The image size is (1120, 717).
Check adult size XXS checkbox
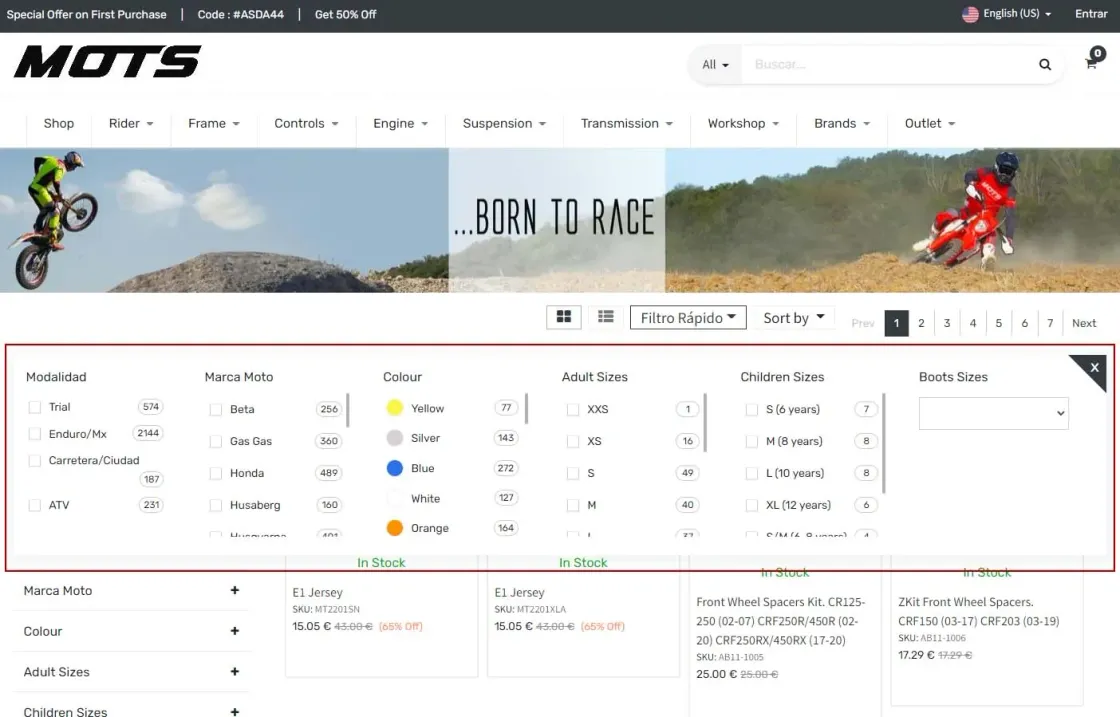573,409
